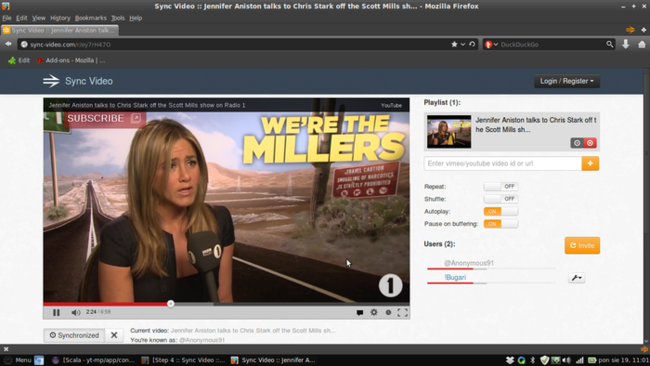Screen dimensions: 650x366
Task: Remove the playlist video with red delete icon
Action: (x=590, y=143)
